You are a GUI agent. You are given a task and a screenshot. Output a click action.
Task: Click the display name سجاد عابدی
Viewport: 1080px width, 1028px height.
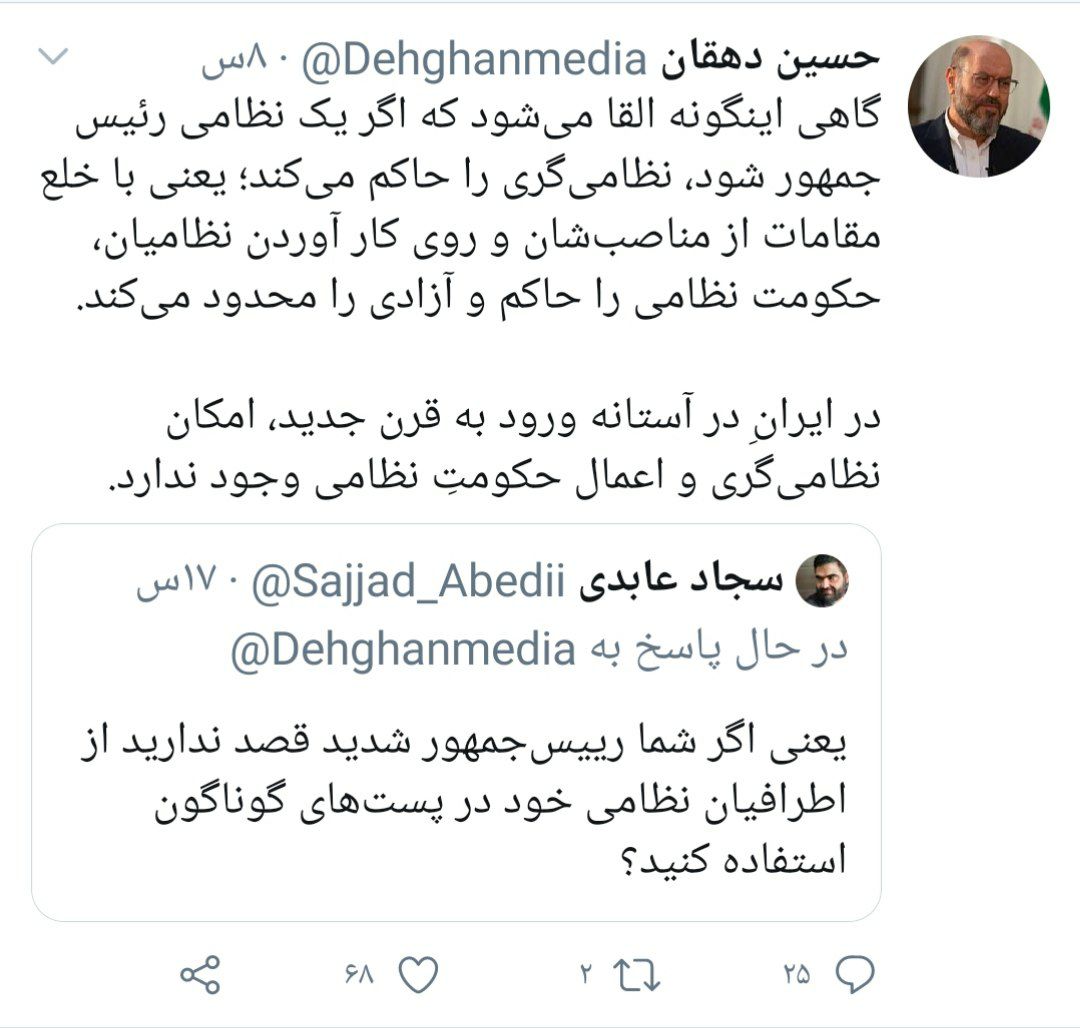point(681,580)
